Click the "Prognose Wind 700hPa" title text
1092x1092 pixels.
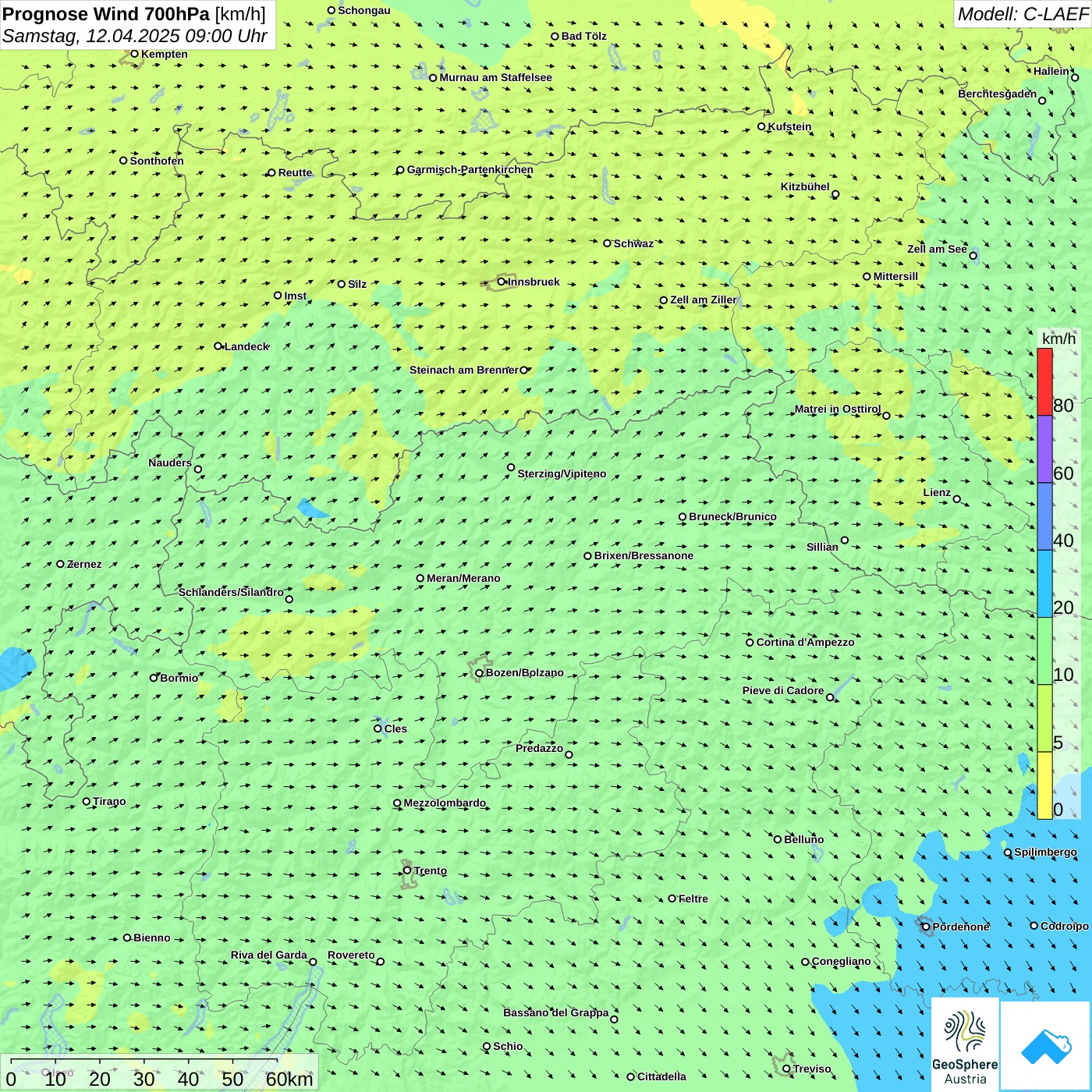[x=106, y=14]
